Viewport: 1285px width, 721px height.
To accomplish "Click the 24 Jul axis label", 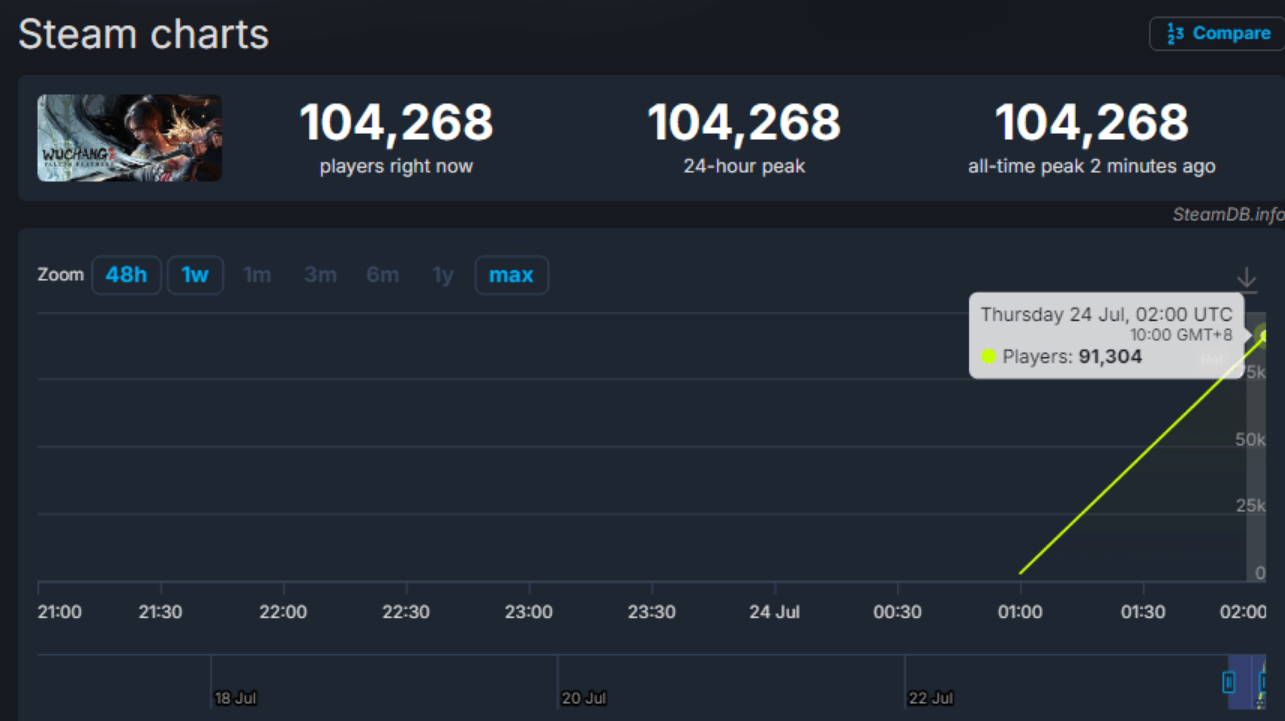I will click(775, 612).
